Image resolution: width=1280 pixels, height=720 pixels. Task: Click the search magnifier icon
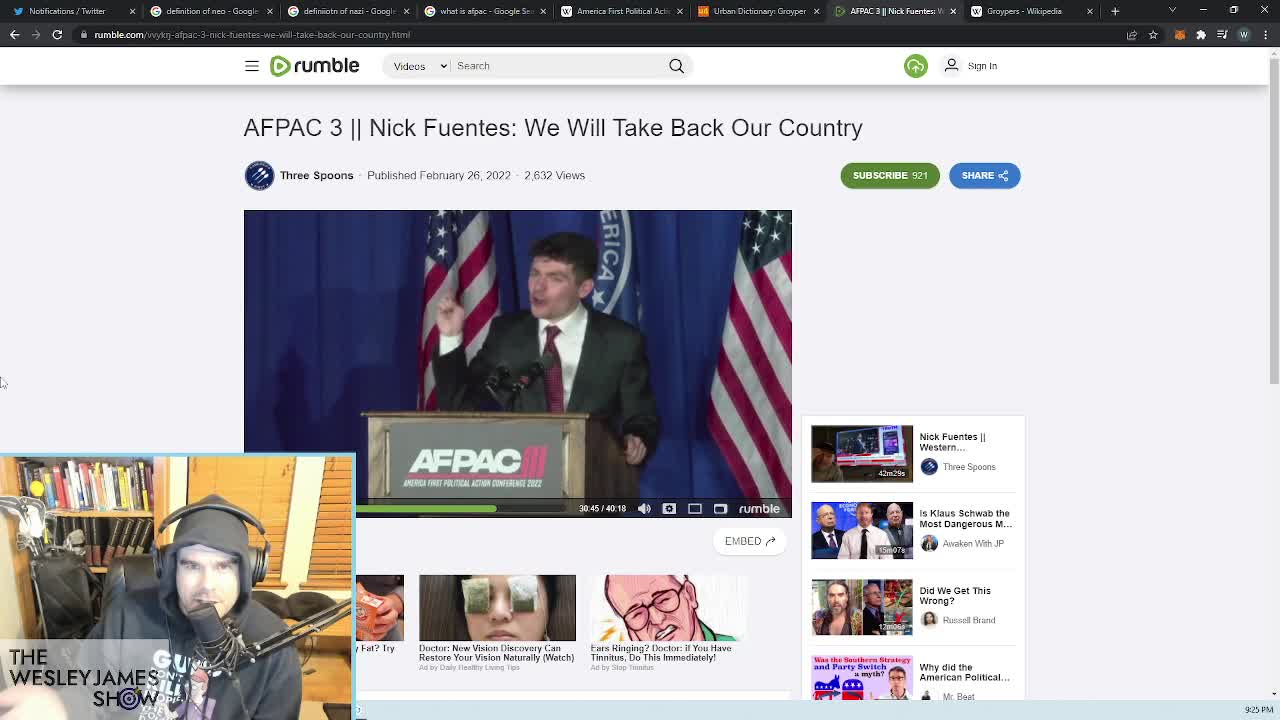pyautogui.click(x=677, y=66)
